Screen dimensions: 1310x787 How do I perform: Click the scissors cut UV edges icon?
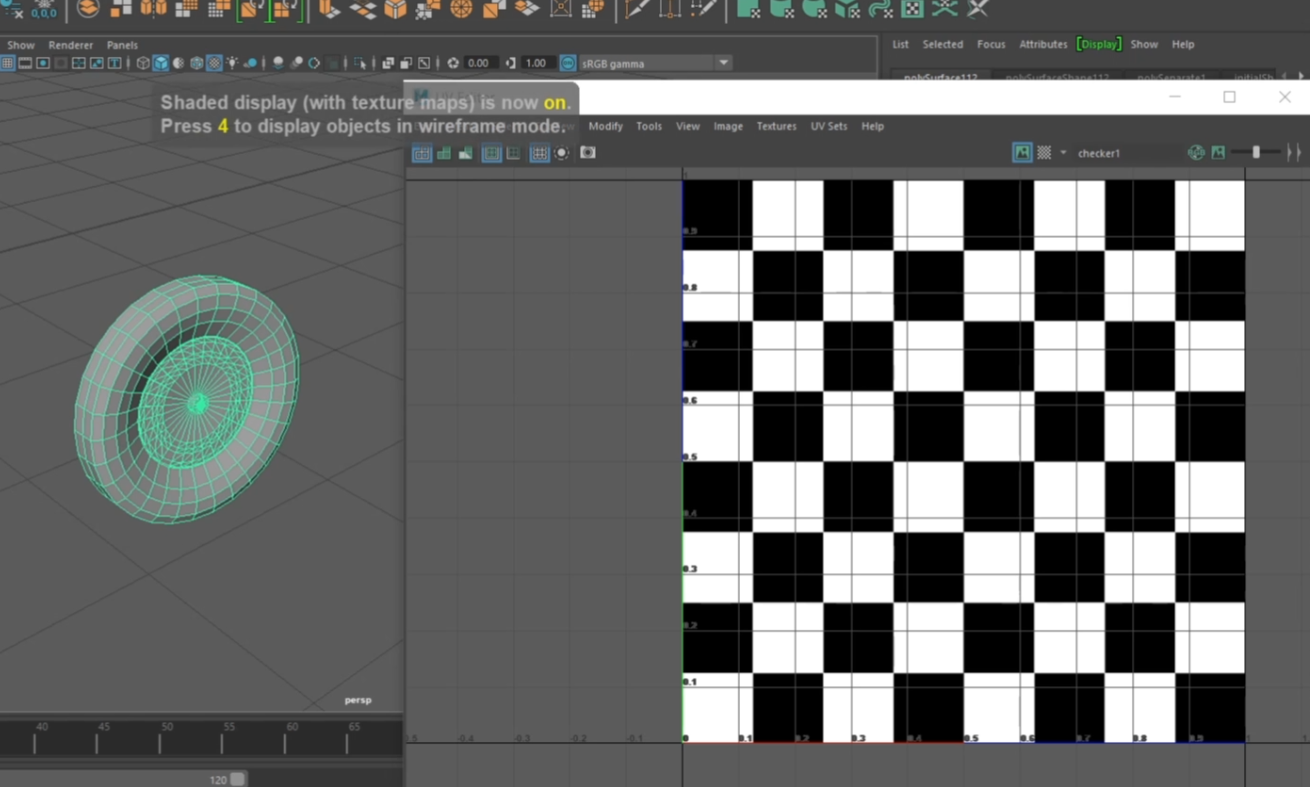pos(978,9)
